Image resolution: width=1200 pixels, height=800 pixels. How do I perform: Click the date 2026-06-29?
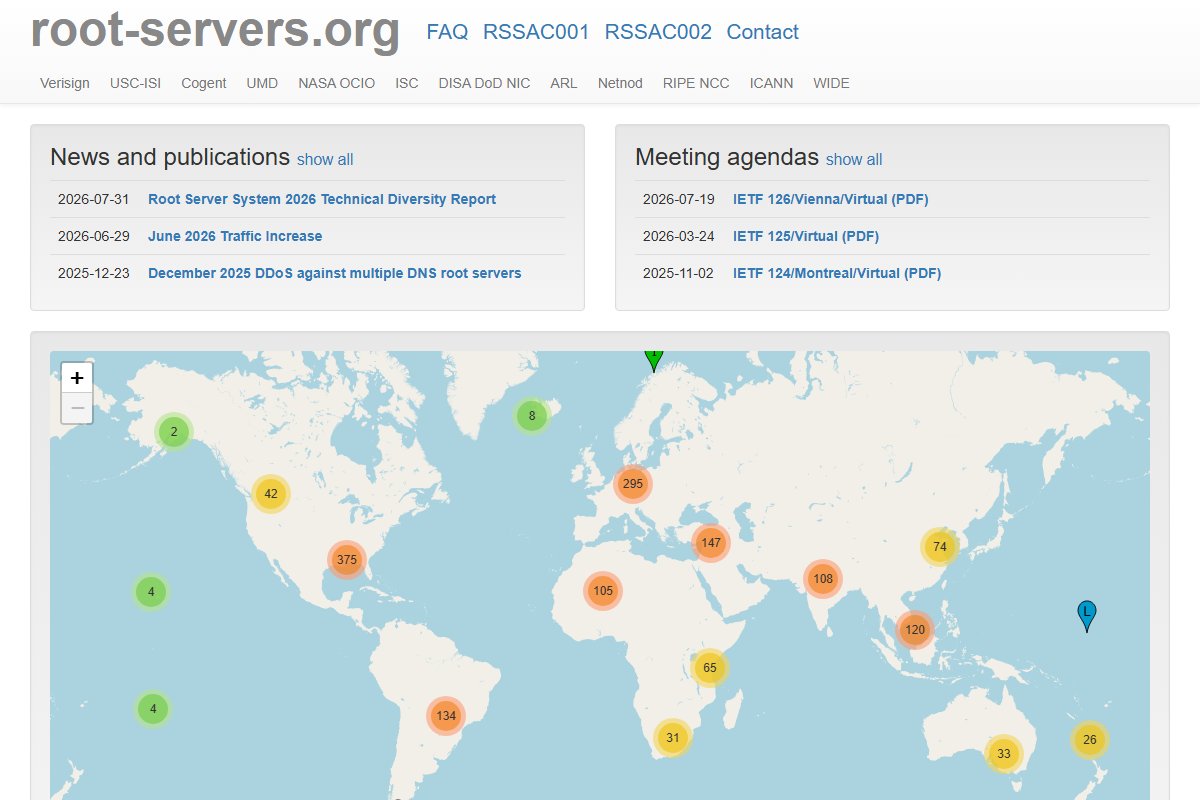tap(94, 236)
